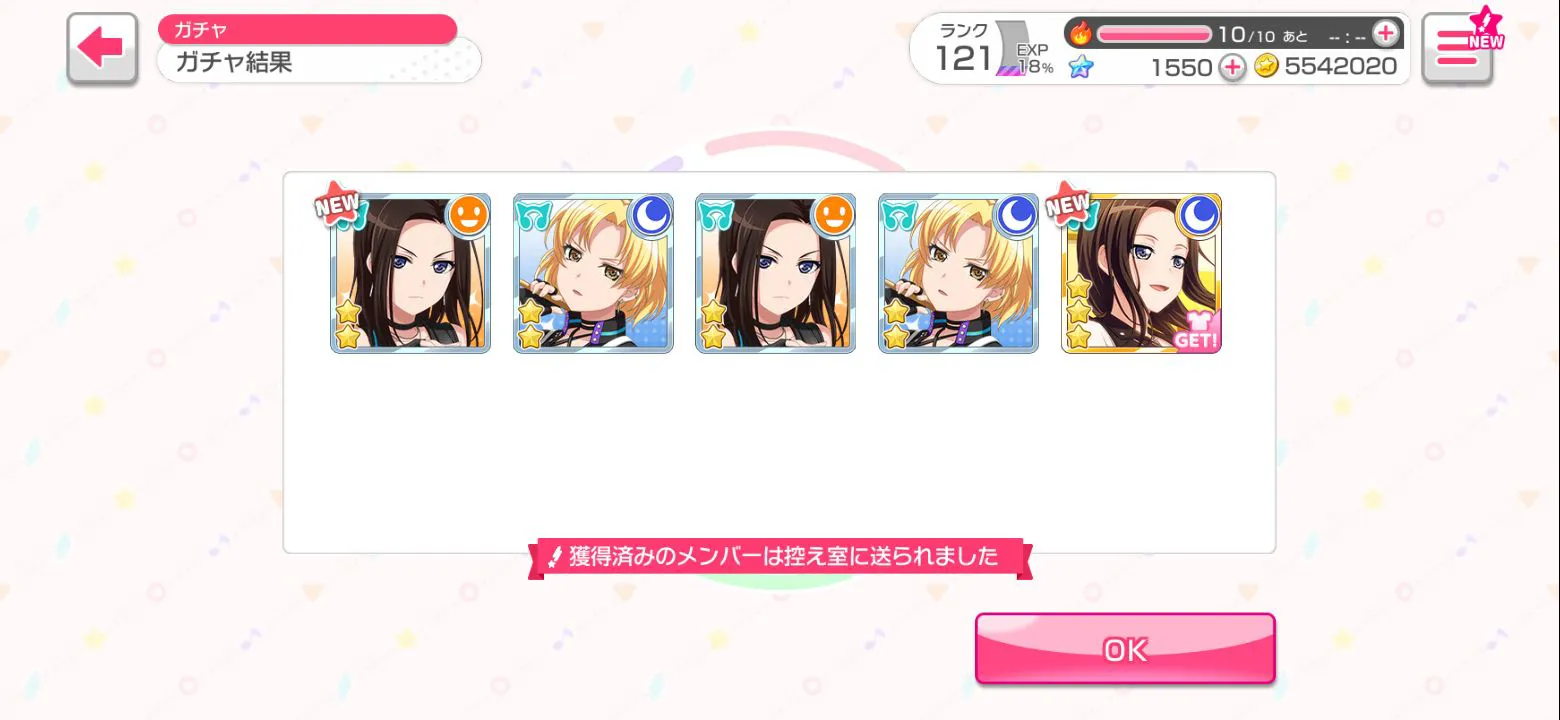The height and width of the screenshot is (720, 1560).
Task: Open the hamburger menu with NEW badge
Action: [1456, 48]
